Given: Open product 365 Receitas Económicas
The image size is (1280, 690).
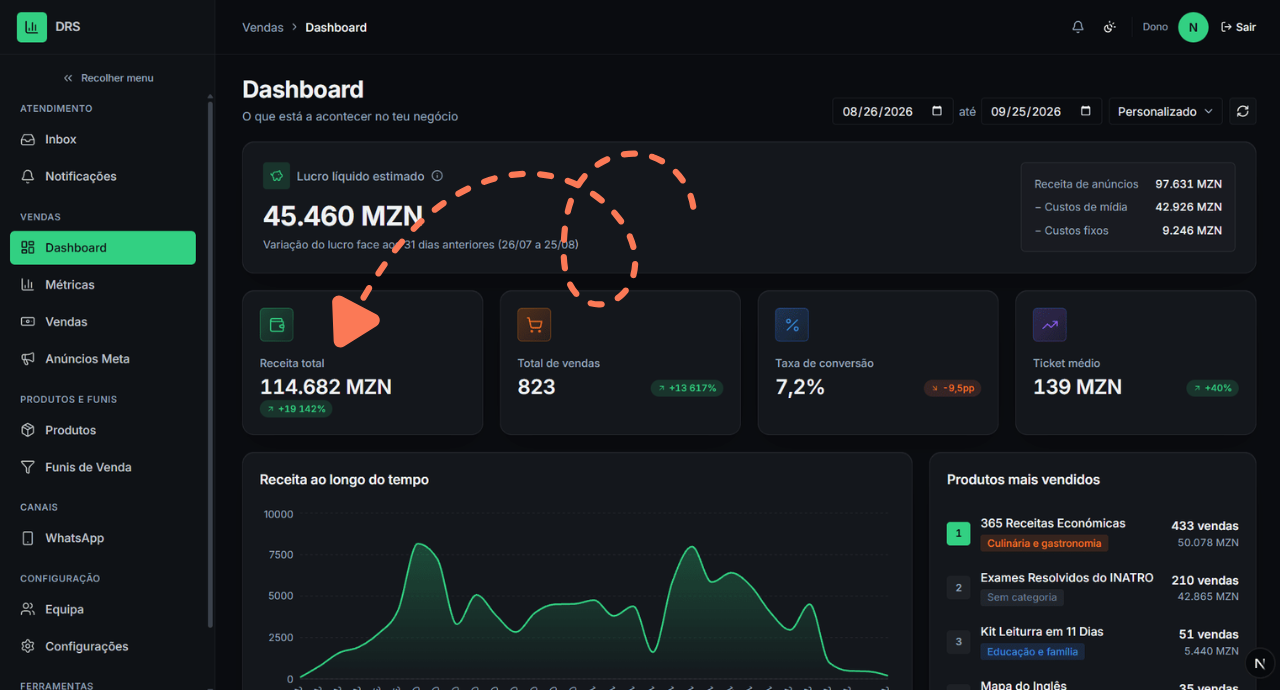Looking at the screenshot, I should pyautogui.click(x=1053, y=523).
